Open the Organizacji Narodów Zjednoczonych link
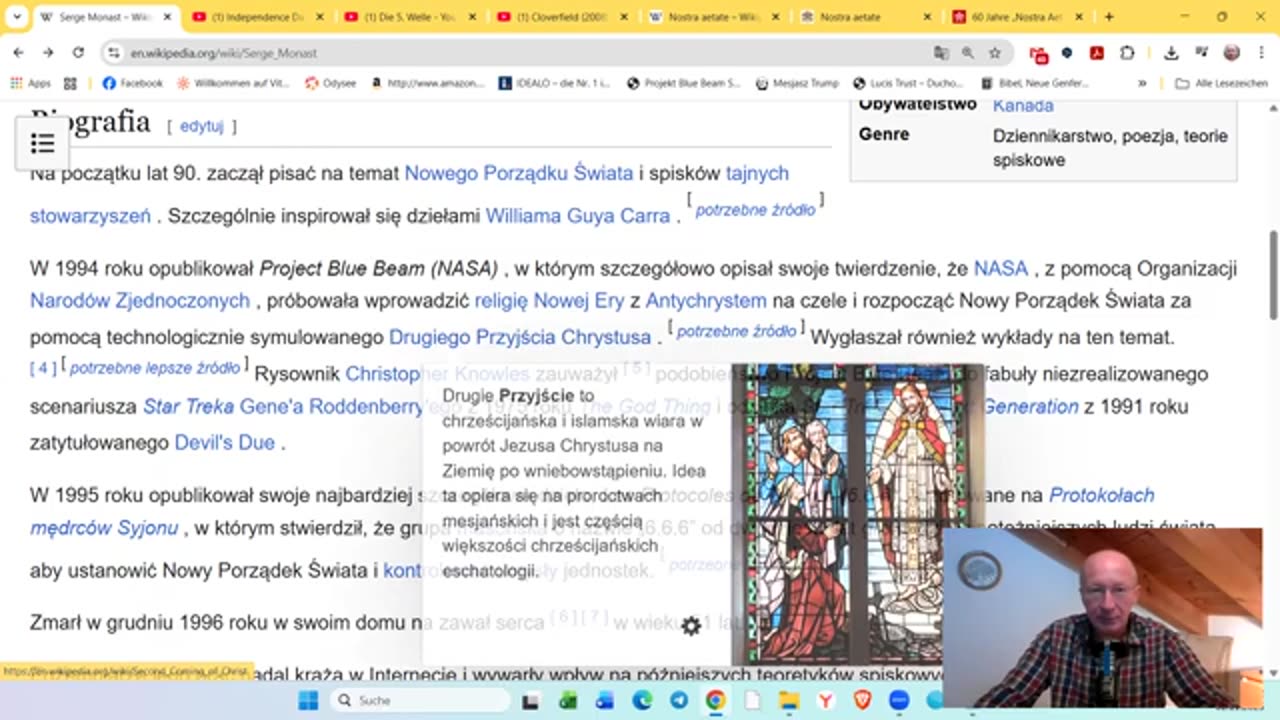The height and width of the screenshot is (720, 1280). (139, 300)
